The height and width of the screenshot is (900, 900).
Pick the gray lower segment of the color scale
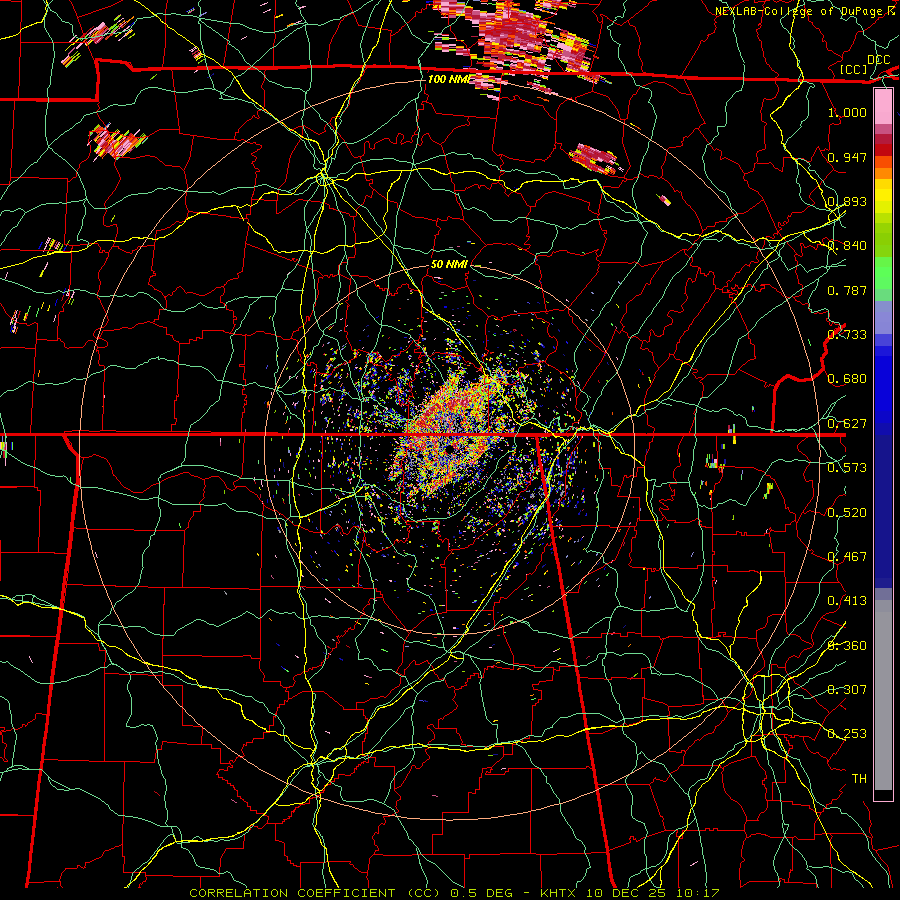(x=883, y=695)
